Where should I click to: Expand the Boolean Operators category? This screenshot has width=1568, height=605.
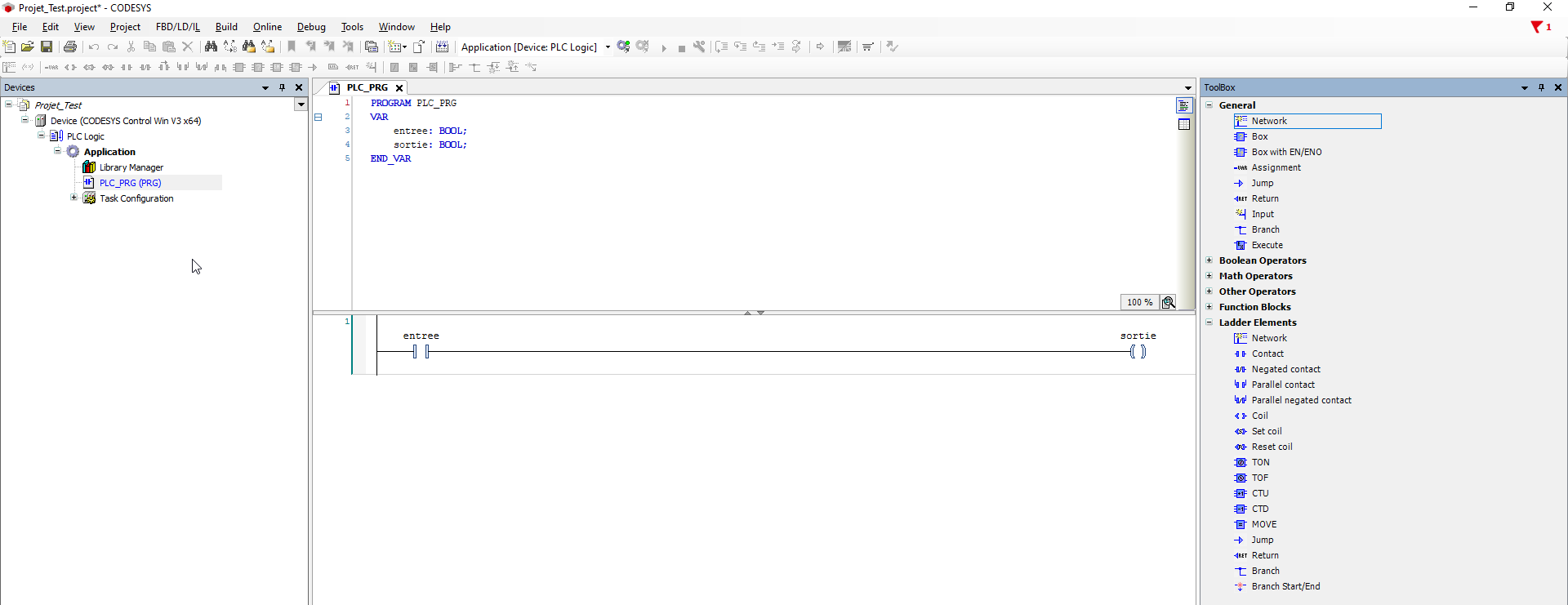coord(1209,260)
